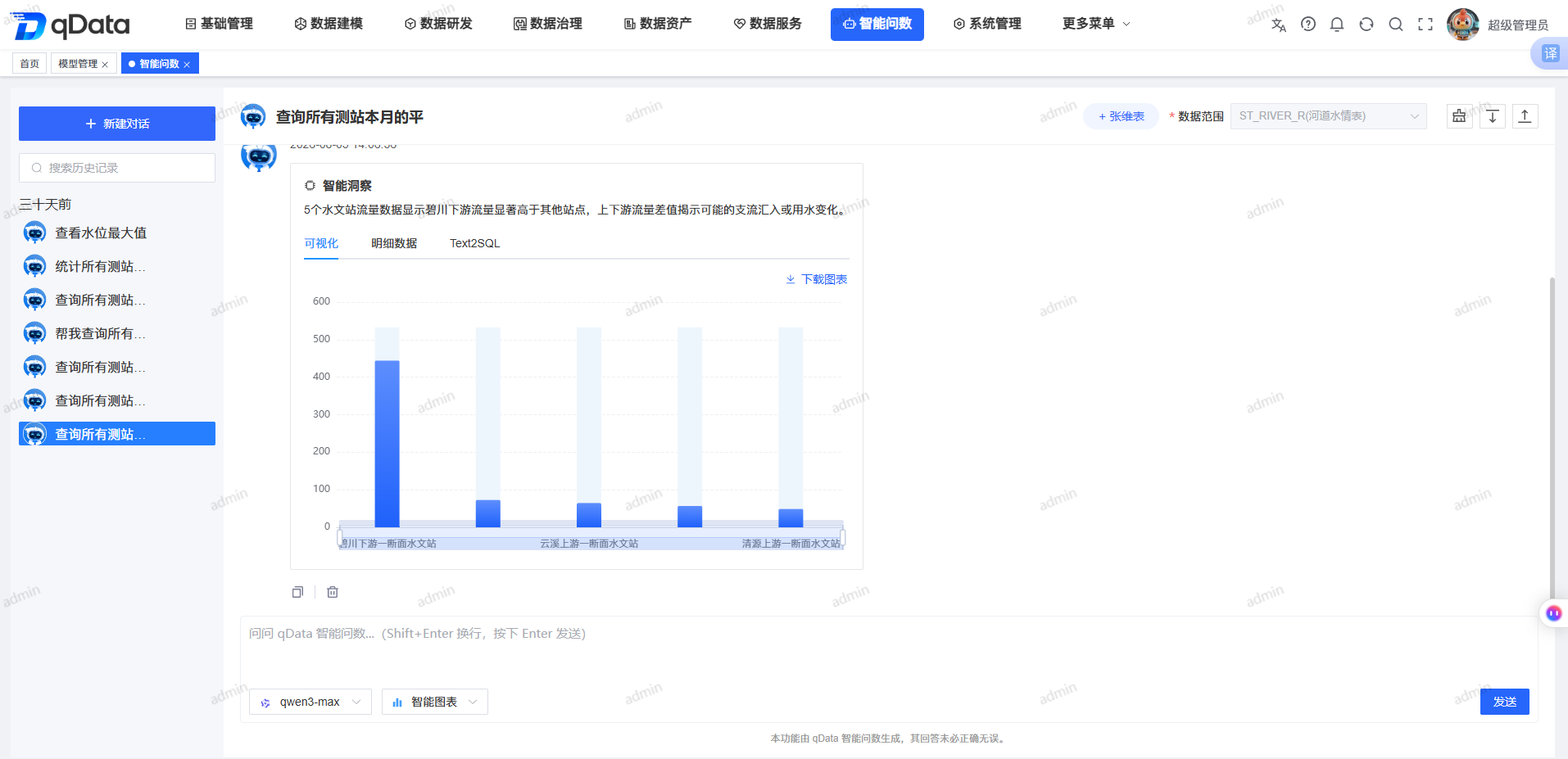Toggle fullscreen mode icon
Screen dimensions: 1568x759
pyautogui.click(x=1425, y=25)
